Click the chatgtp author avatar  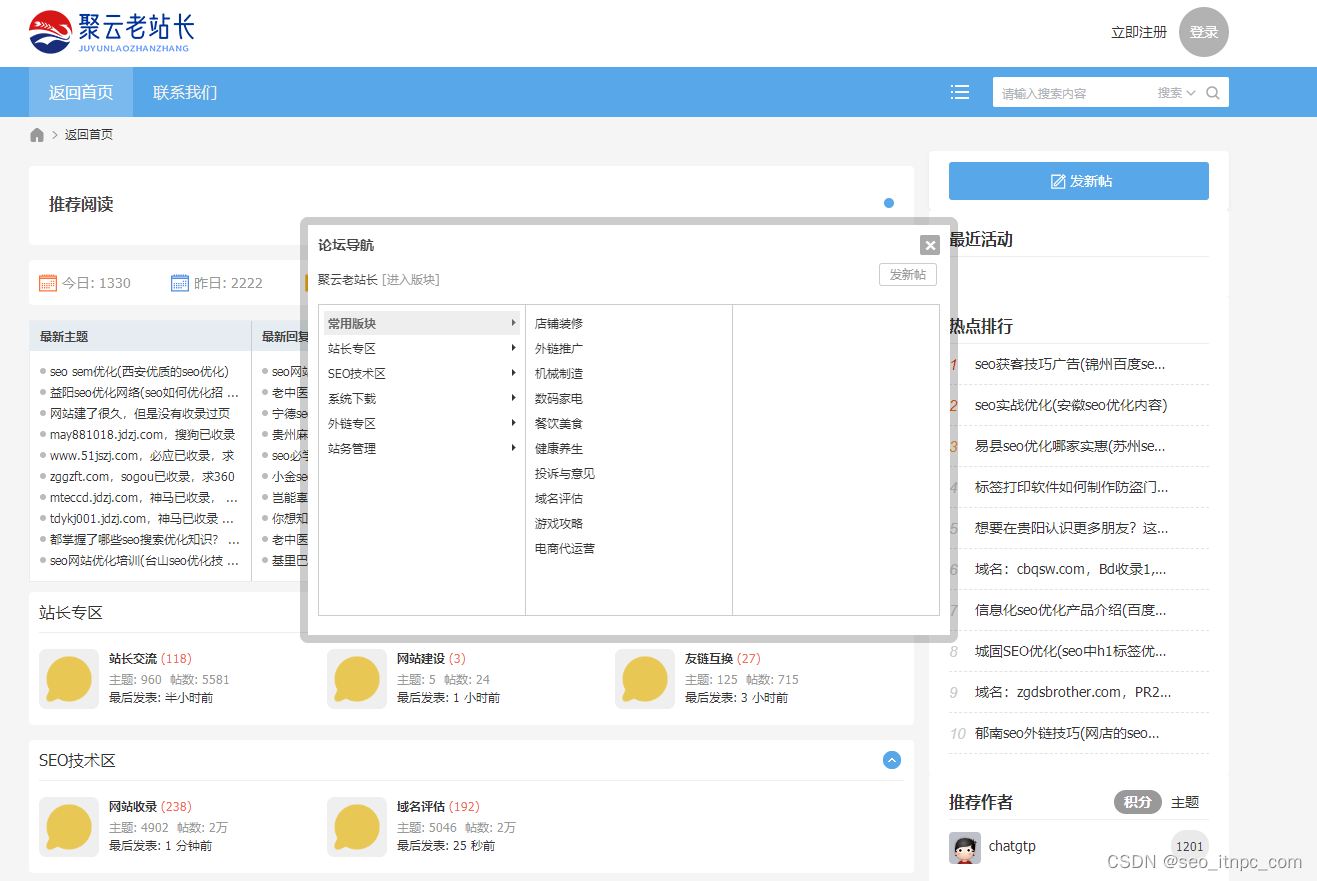coord(965,848)
